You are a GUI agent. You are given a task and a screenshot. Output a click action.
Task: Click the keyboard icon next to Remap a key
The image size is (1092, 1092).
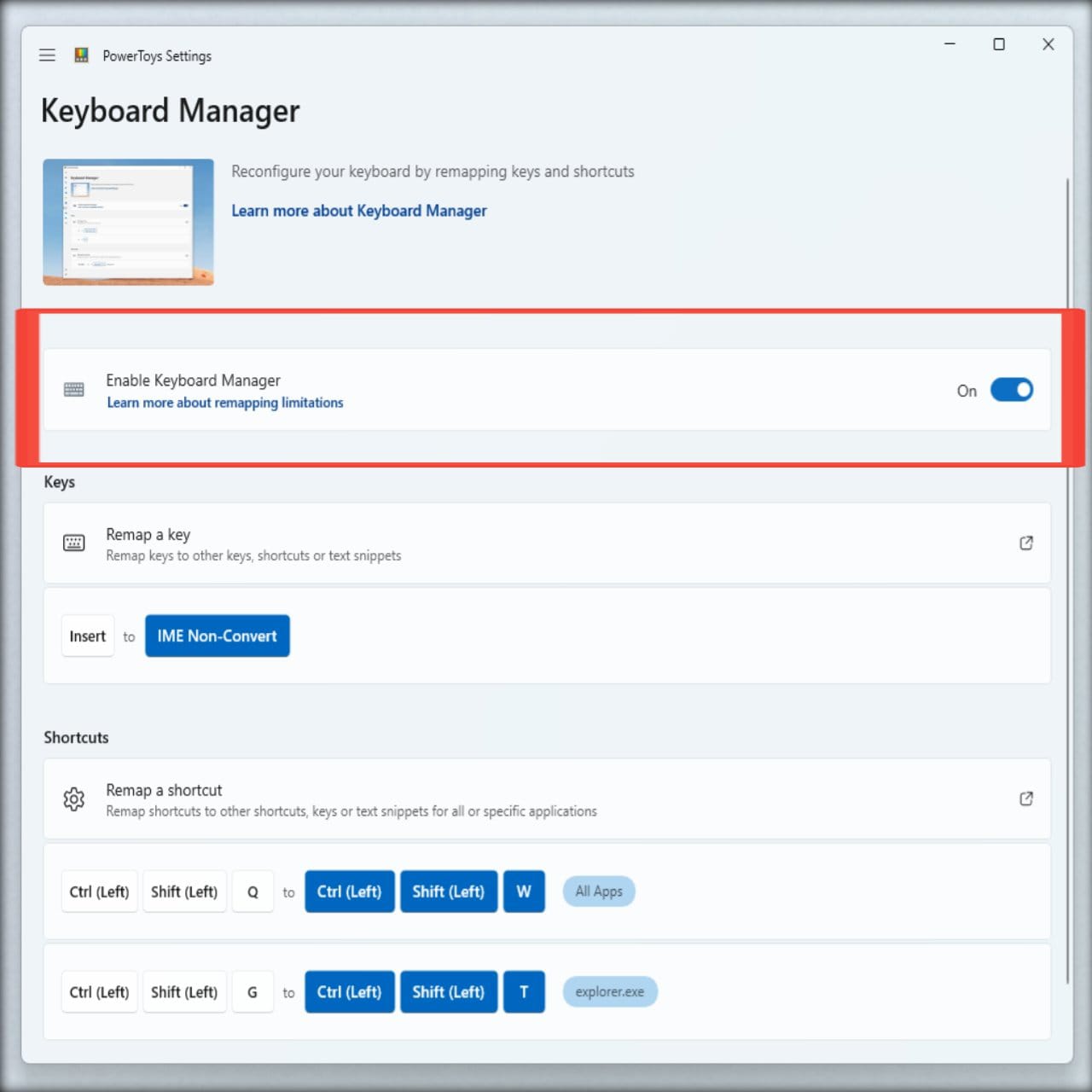coord(74,543)
